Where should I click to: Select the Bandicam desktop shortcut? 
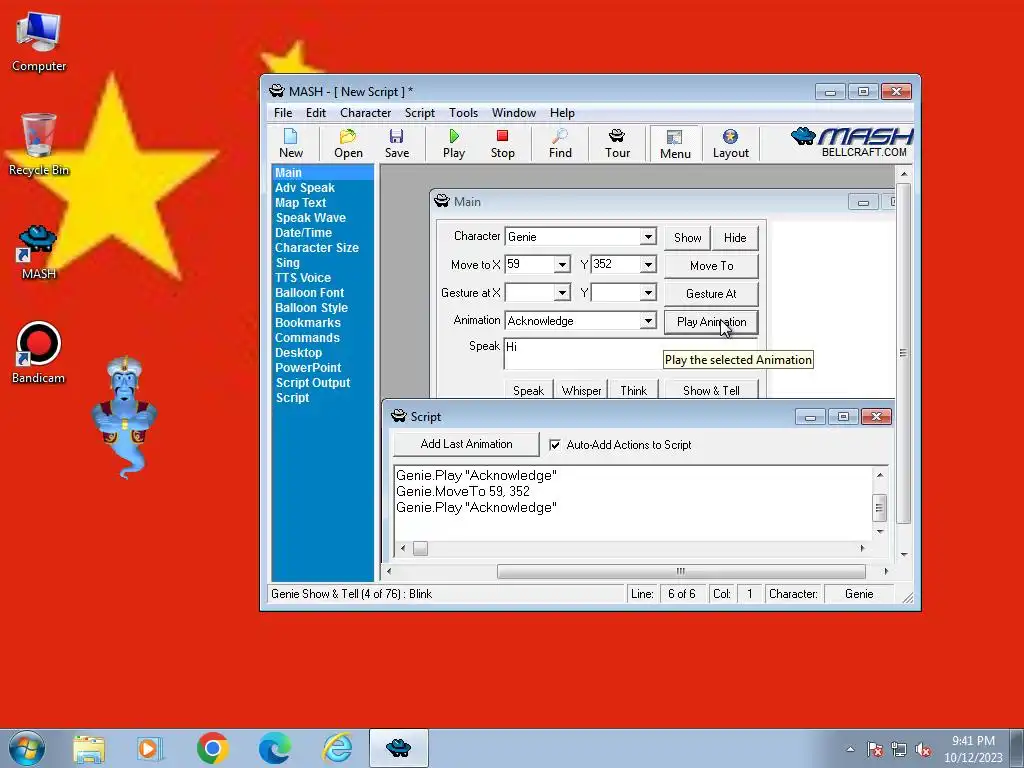point(39,353)
